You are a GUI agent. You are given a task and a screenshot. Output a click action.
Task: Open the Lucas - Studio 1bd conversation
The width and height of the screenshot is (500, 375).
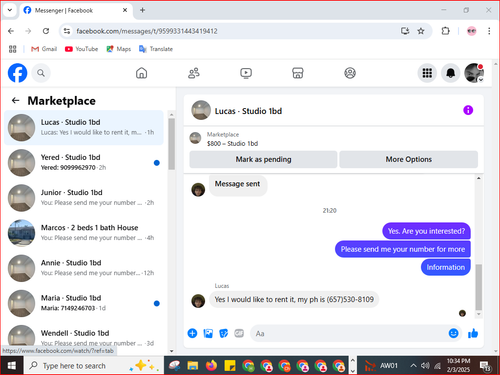point(84,128)
